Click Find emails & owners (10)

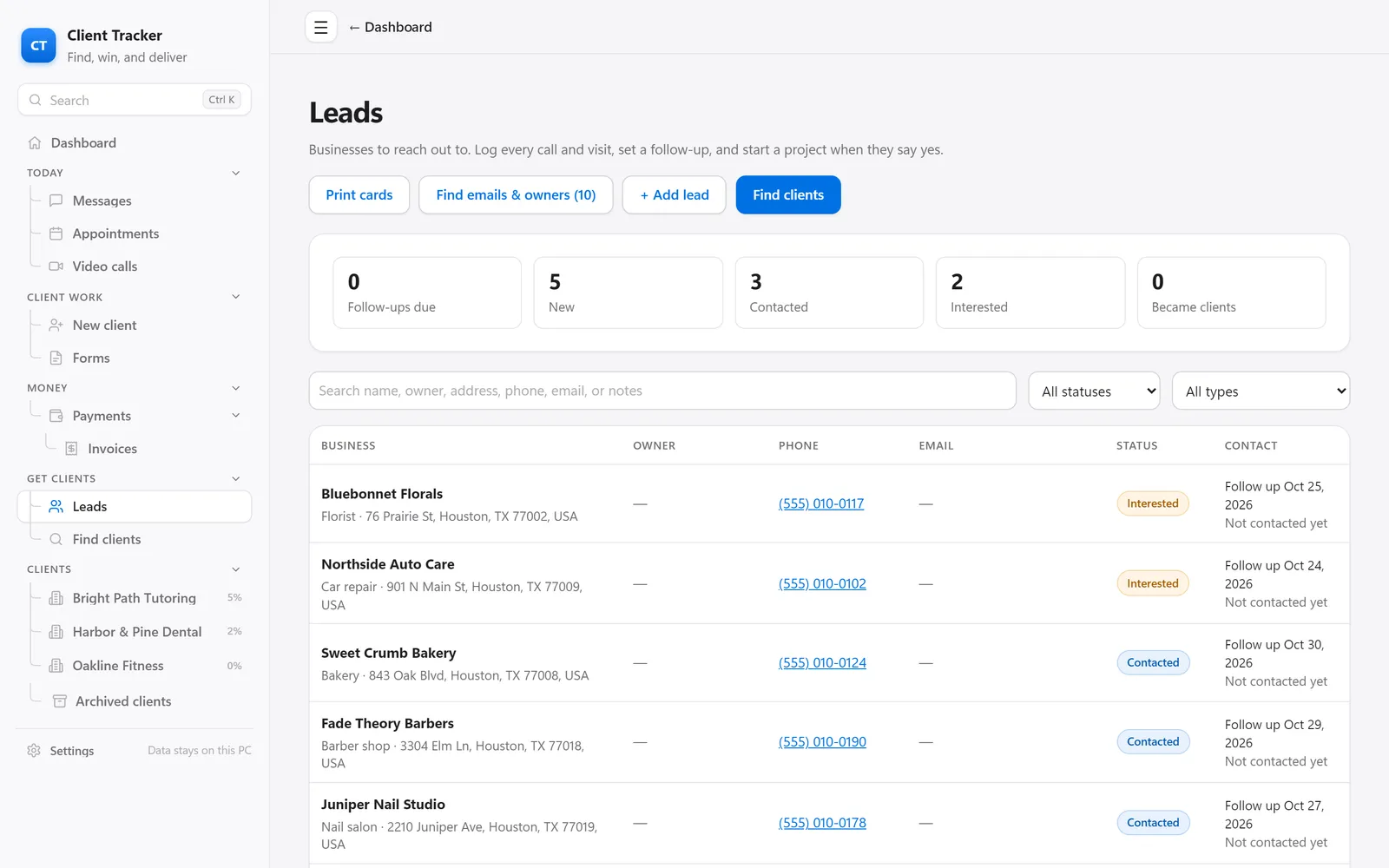[x=516, y=195]
